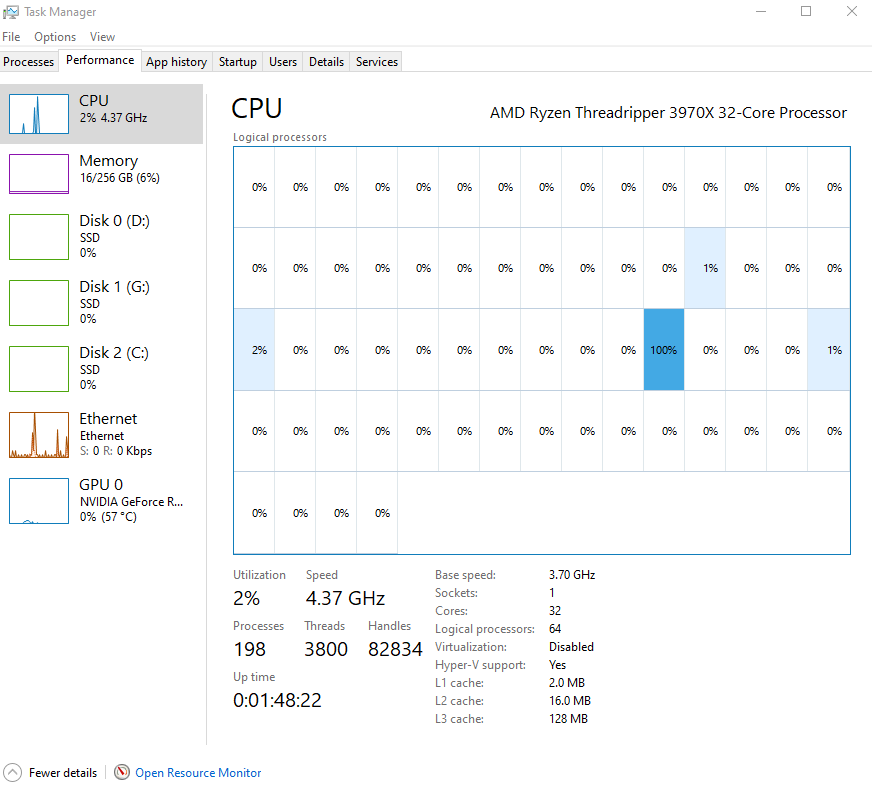Click the Virtualization value Disabled
The height and width of the screenshot is (793, 872).
point(571,647)
